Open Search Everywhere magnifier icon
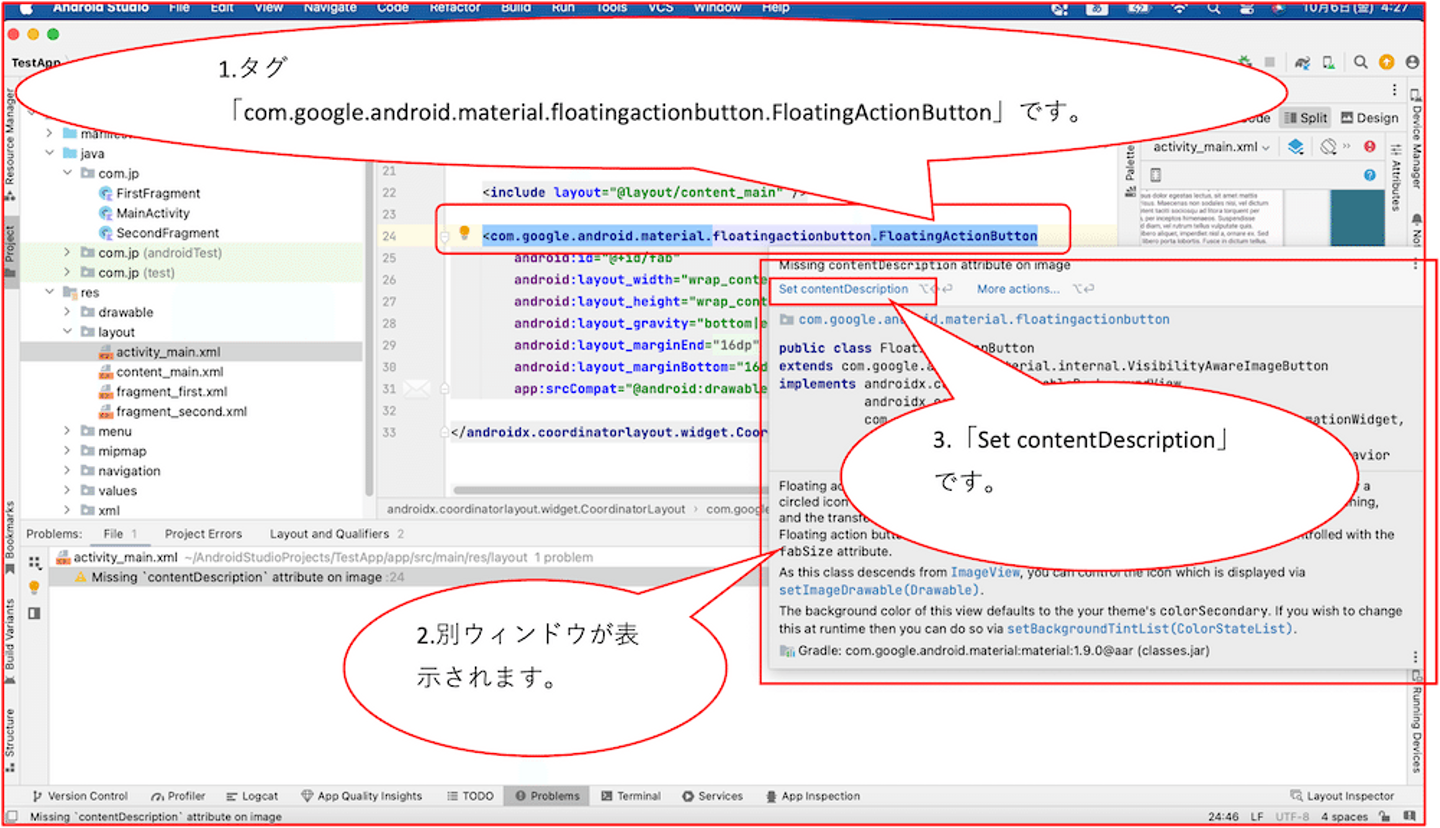 pos(1360,62)
